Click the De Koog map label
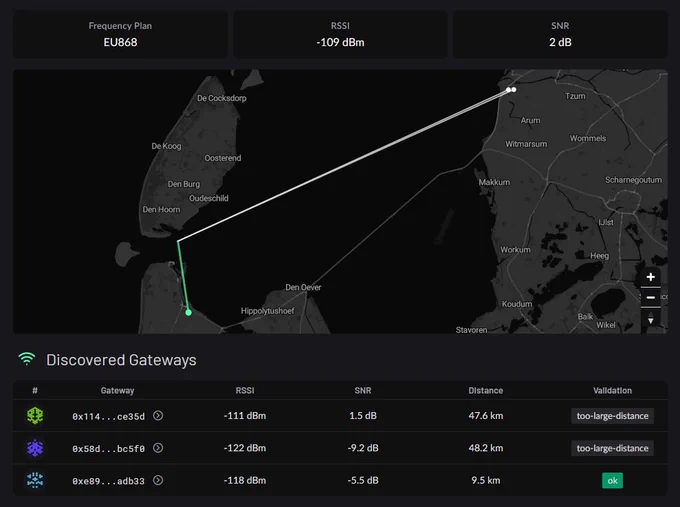680x507 pixels. [166, 146]
